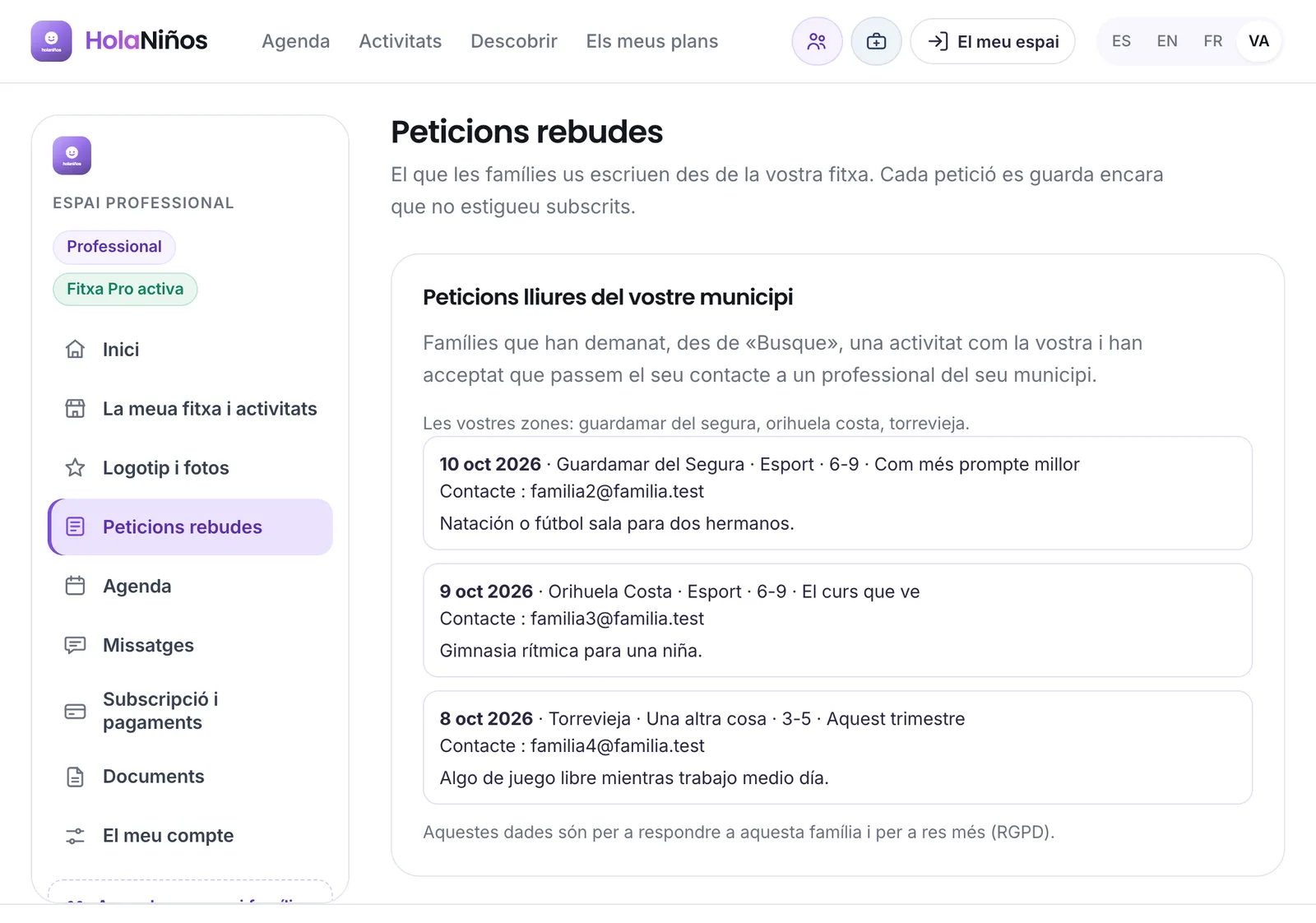This screenshot has height=923, width=1316.
Task: Click the HolaNiños brand name text
Action: [x=146, y=40]
